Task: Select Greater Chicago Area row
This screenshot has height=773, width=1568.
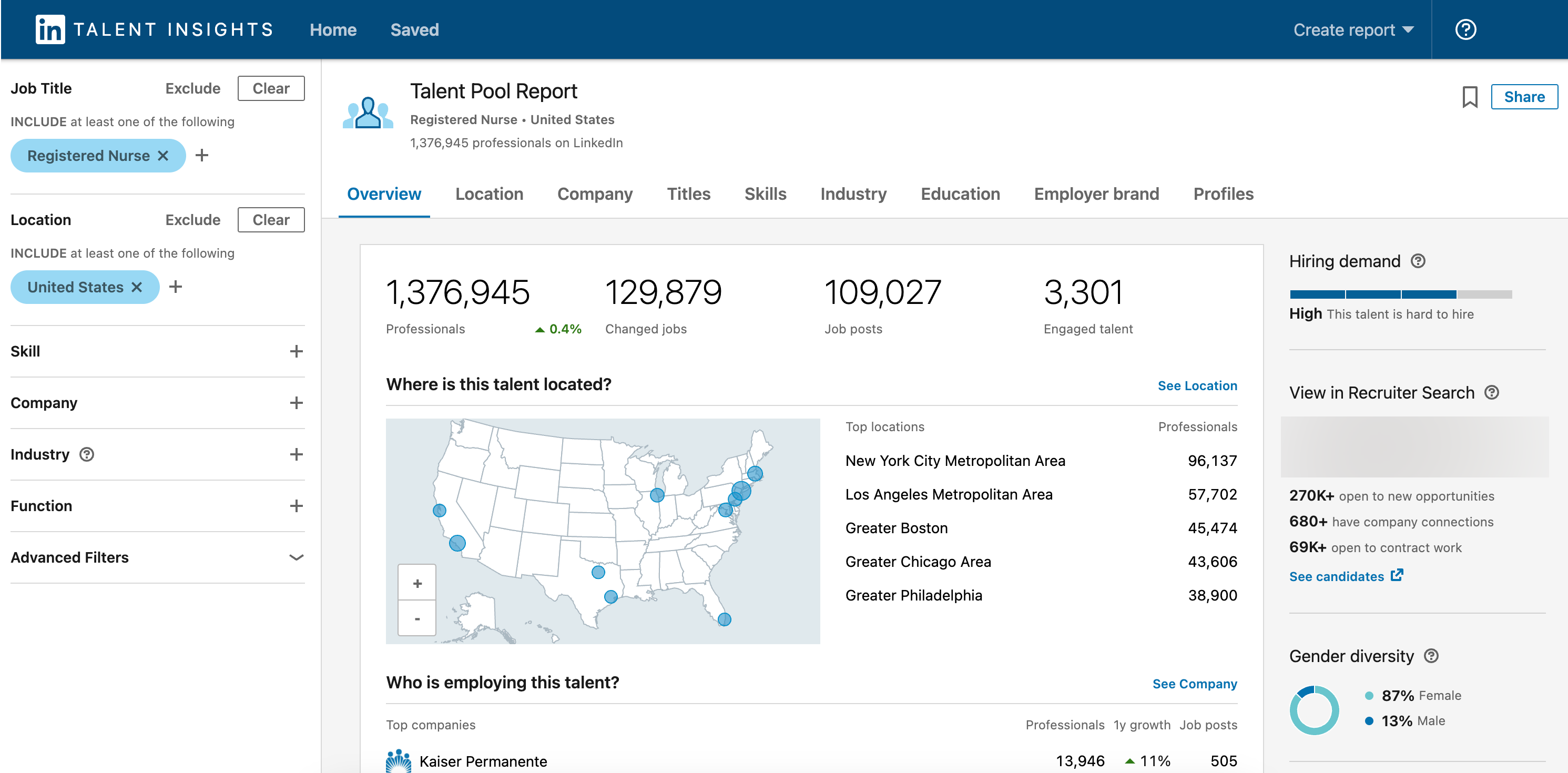Action: coord(1041,562)
